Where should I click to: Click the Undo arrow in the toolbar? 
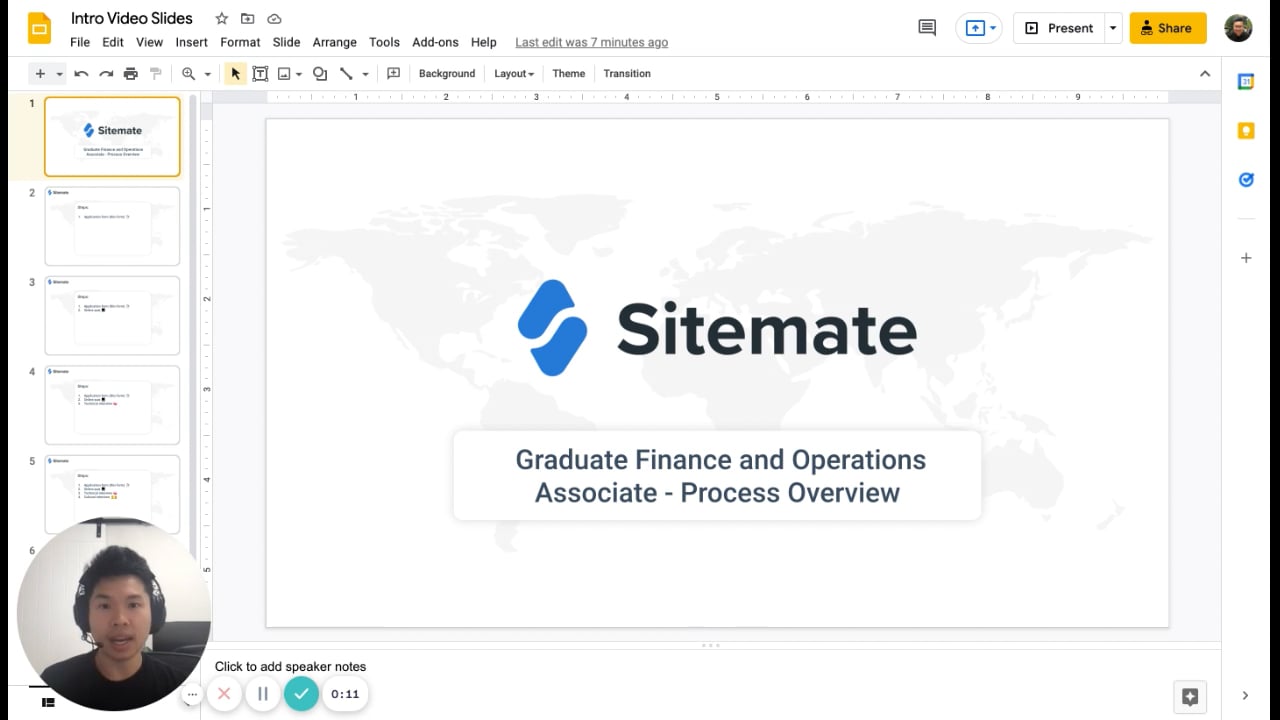(x=81, y=74)
